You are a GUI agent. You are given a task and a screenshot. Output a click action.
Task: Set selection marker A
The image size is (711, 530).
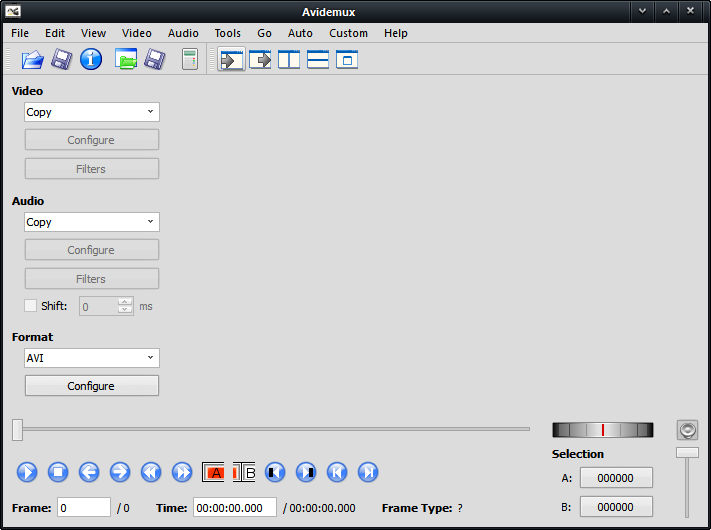point(213,472)
